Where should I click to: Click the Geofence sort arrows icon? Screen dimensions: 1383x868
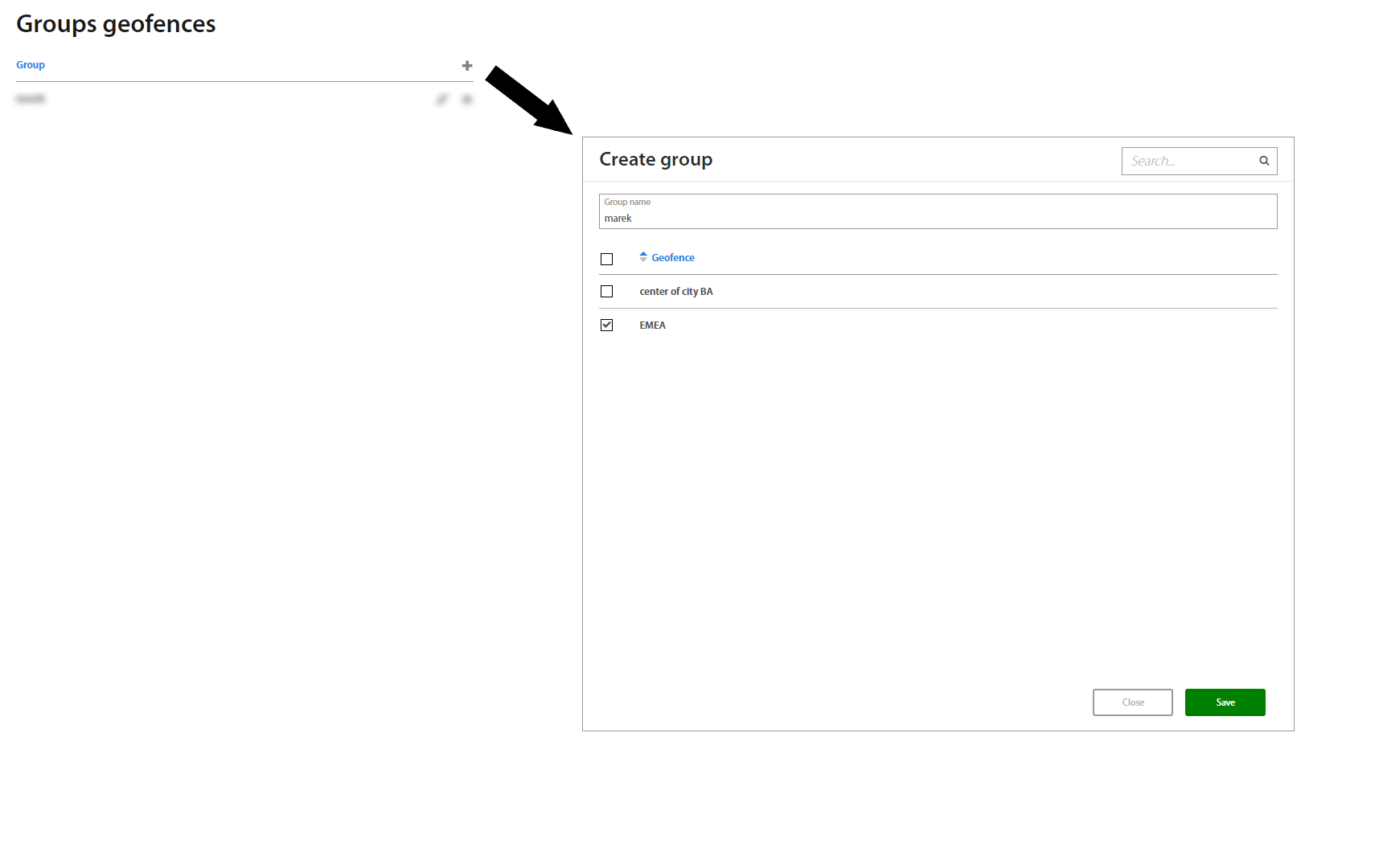point(643,257)
